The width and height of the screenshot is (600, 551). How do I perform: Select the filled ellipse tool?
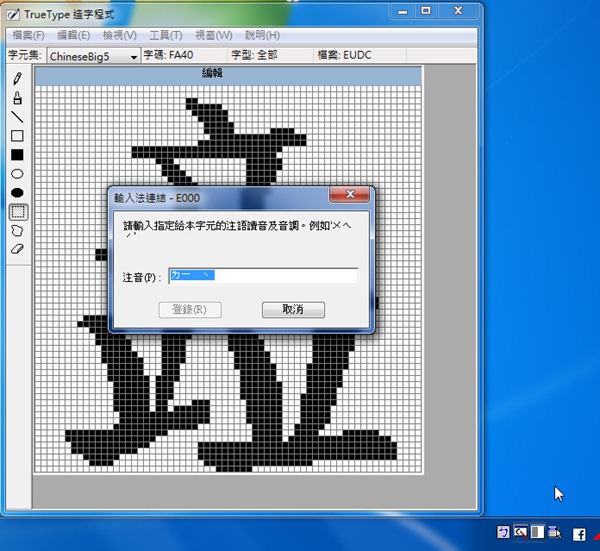pyautogui.click(x=17, y=192)
